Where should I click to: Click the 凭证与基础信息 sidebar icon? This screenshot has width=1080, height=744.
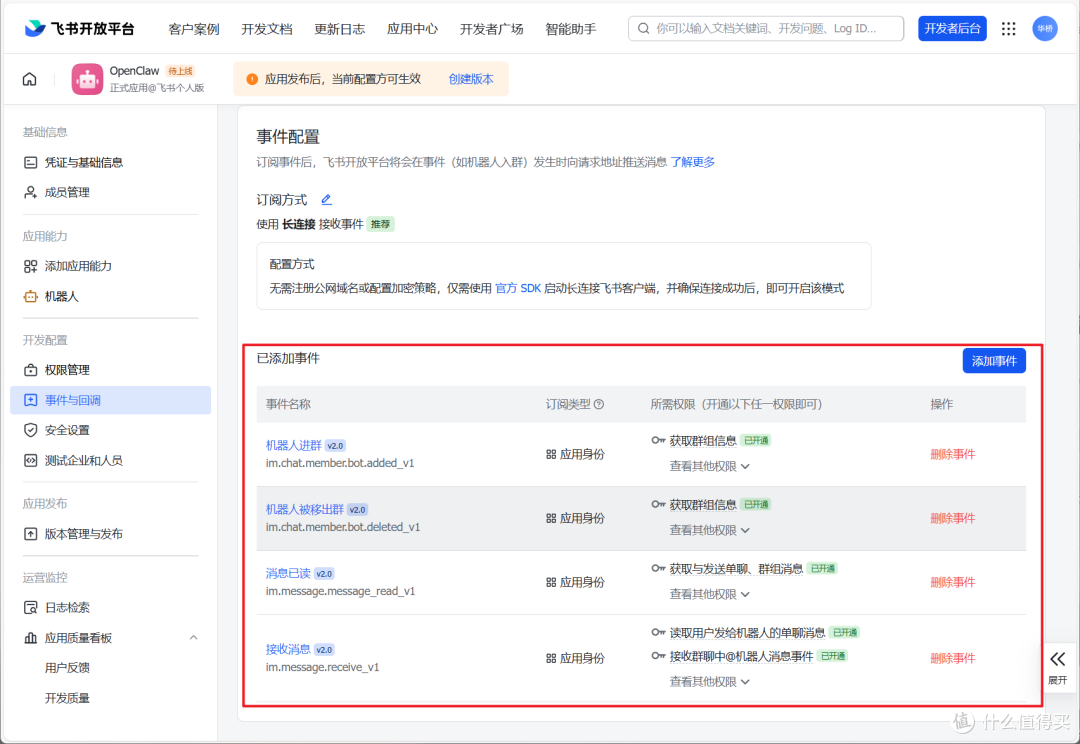coord(30,163)
